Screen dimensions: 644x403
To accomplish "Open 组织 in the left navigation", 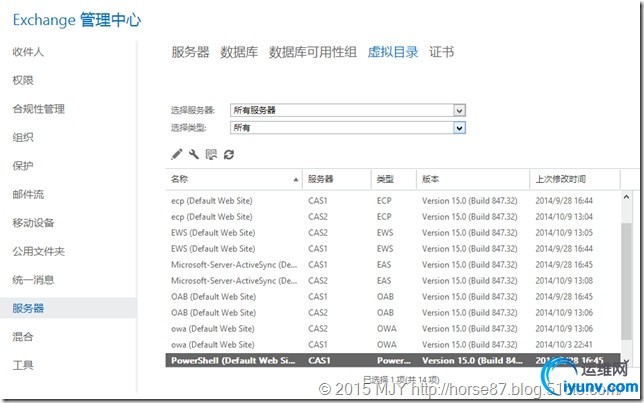I will tap(23, 137).
